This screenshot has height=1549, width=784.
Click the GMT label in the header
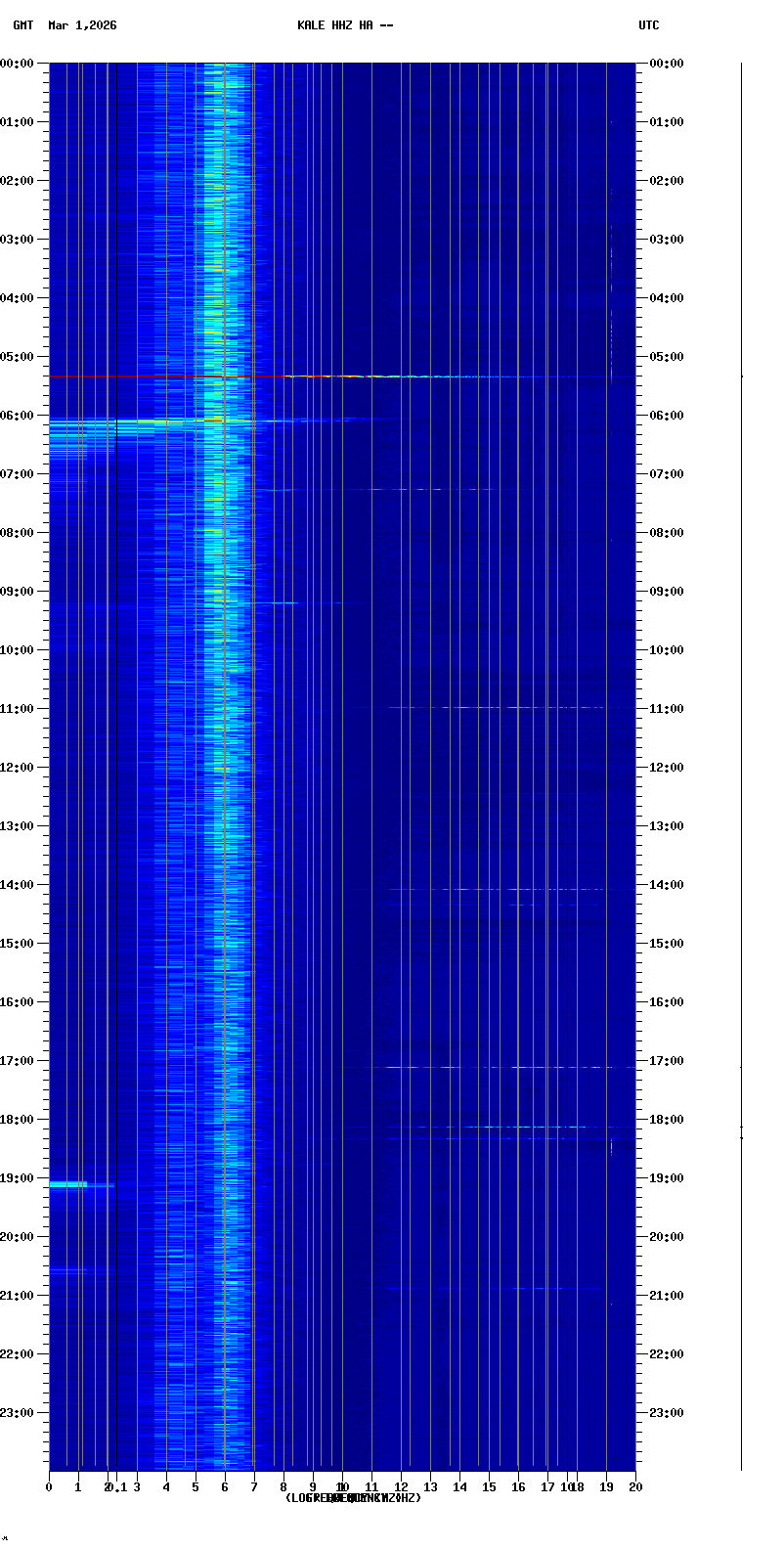click(x=22, y=25)
